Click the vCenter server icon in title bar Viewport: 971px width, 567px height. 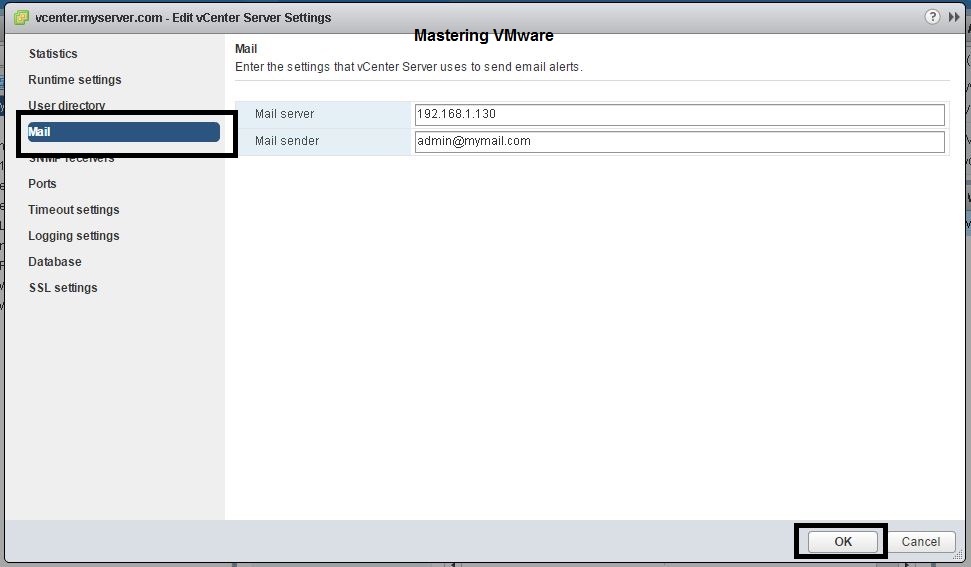pyautogui.click(x=21, y=17)
